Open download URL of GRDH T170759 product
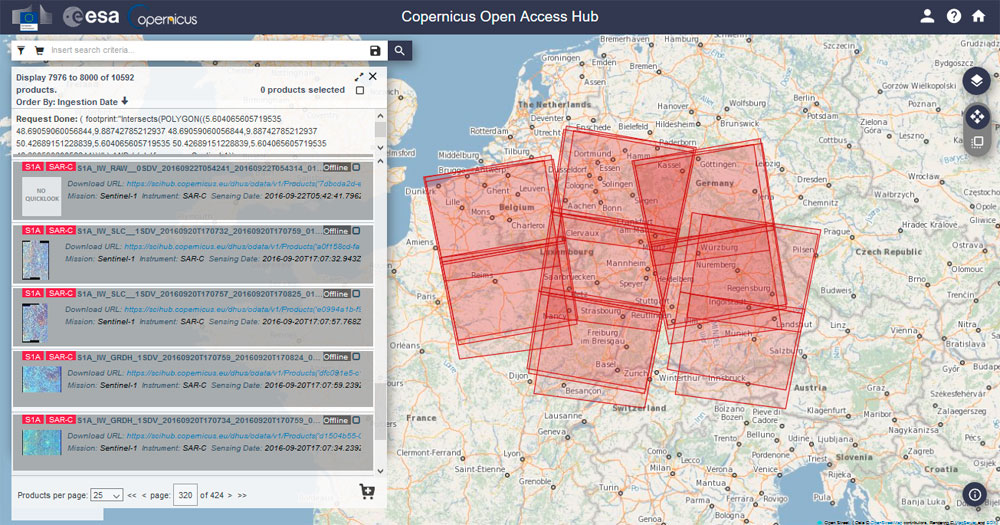The image size is (1000, 525). click(x=244, y=373)
